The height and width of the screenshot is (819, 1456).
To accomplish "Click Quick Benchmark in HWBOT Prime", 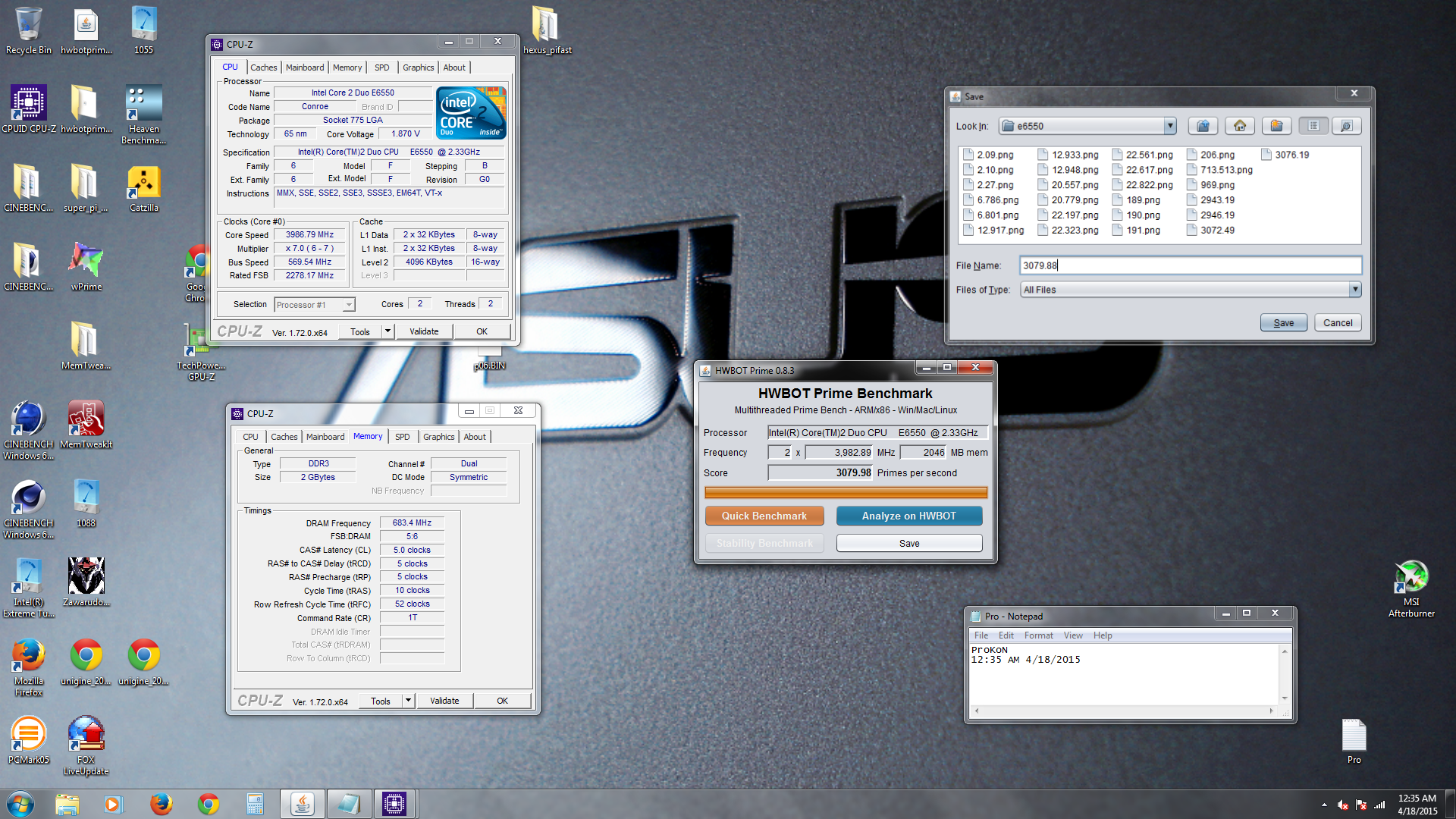I will pyautogui.click(x=764, y=516).
